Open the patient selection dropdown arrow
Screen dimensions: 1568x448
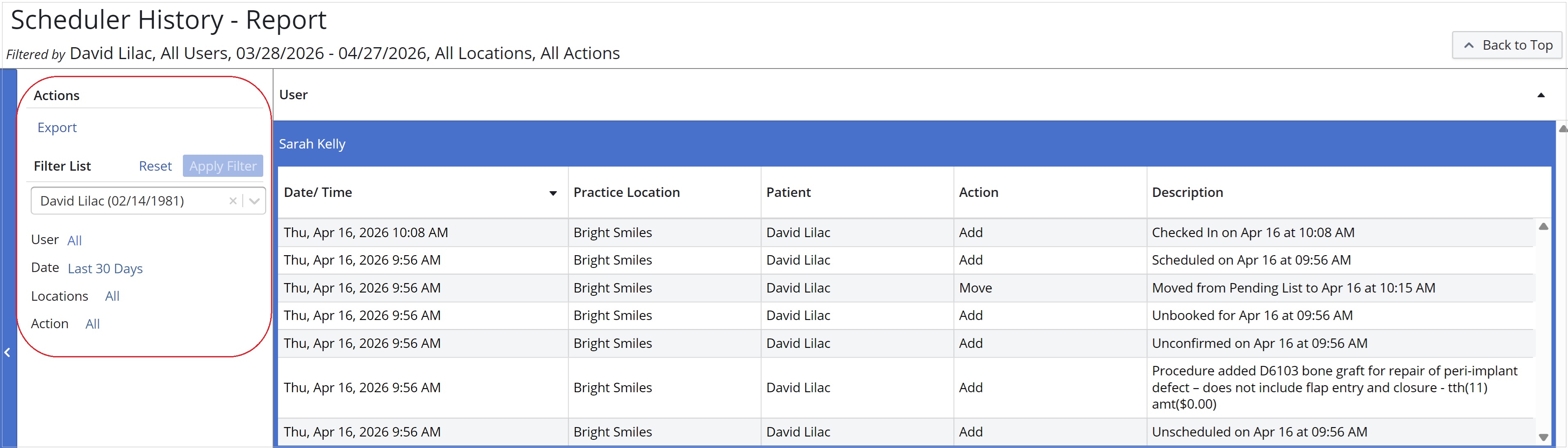coord(254,201)
